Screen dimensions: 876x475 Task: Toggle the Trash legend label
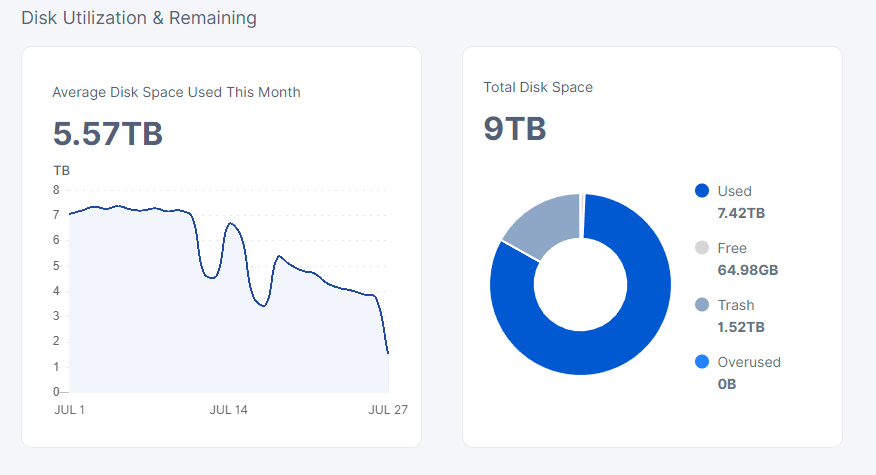(736, 305)
